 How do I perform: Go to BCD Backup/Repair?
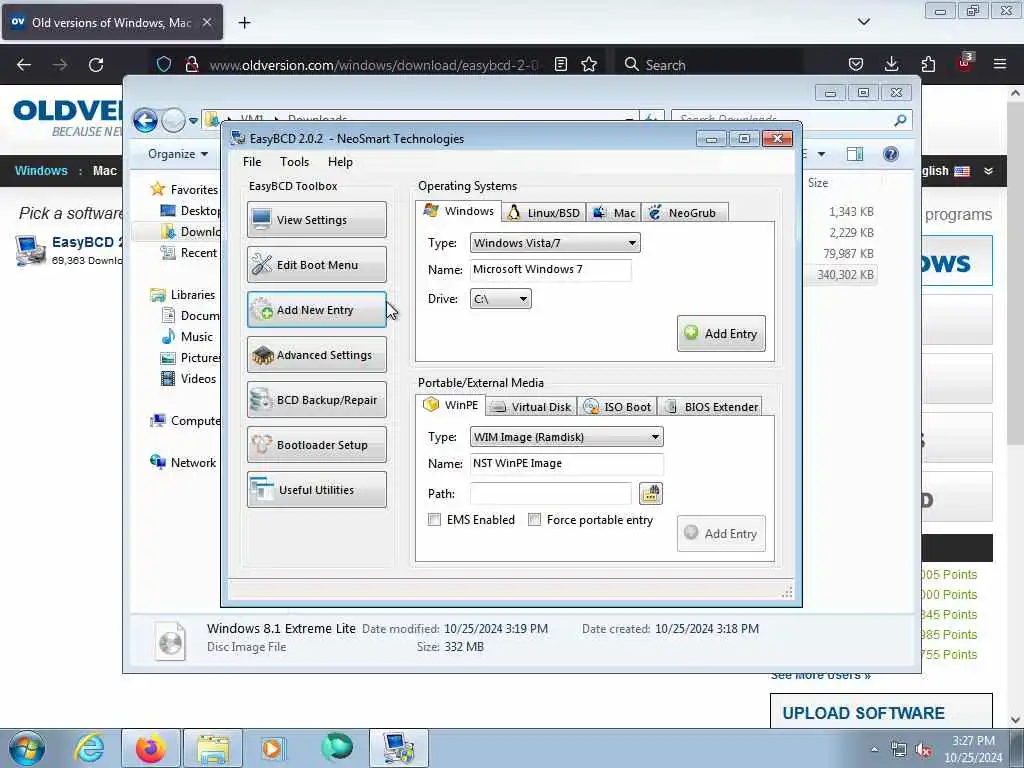click(x=317, y=400)
